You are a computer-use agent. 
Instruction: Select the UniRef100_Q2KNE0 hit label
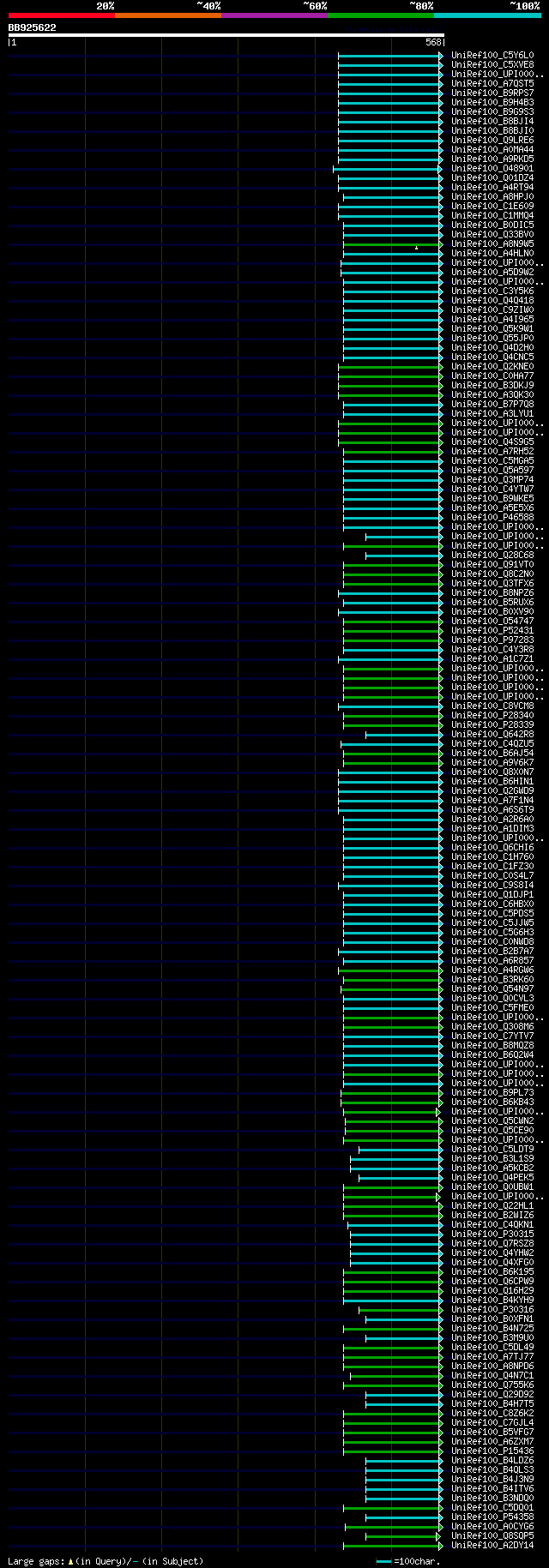point(492,366)
